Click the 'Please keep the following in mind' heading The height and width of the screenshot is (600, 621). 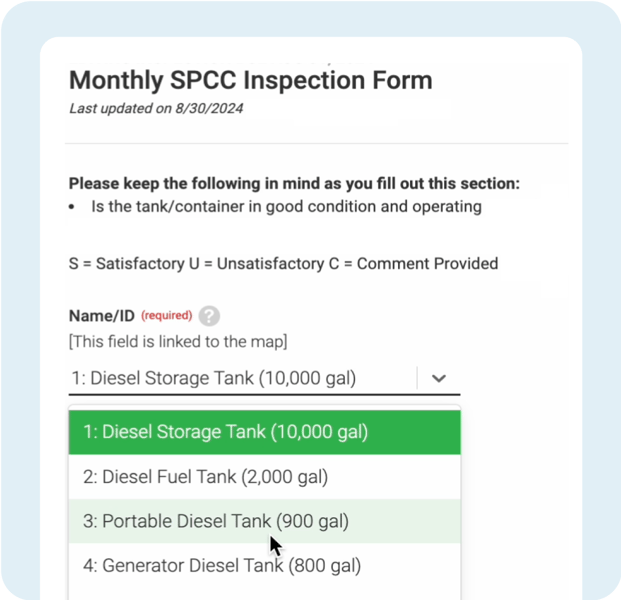[x=294, y=184]
